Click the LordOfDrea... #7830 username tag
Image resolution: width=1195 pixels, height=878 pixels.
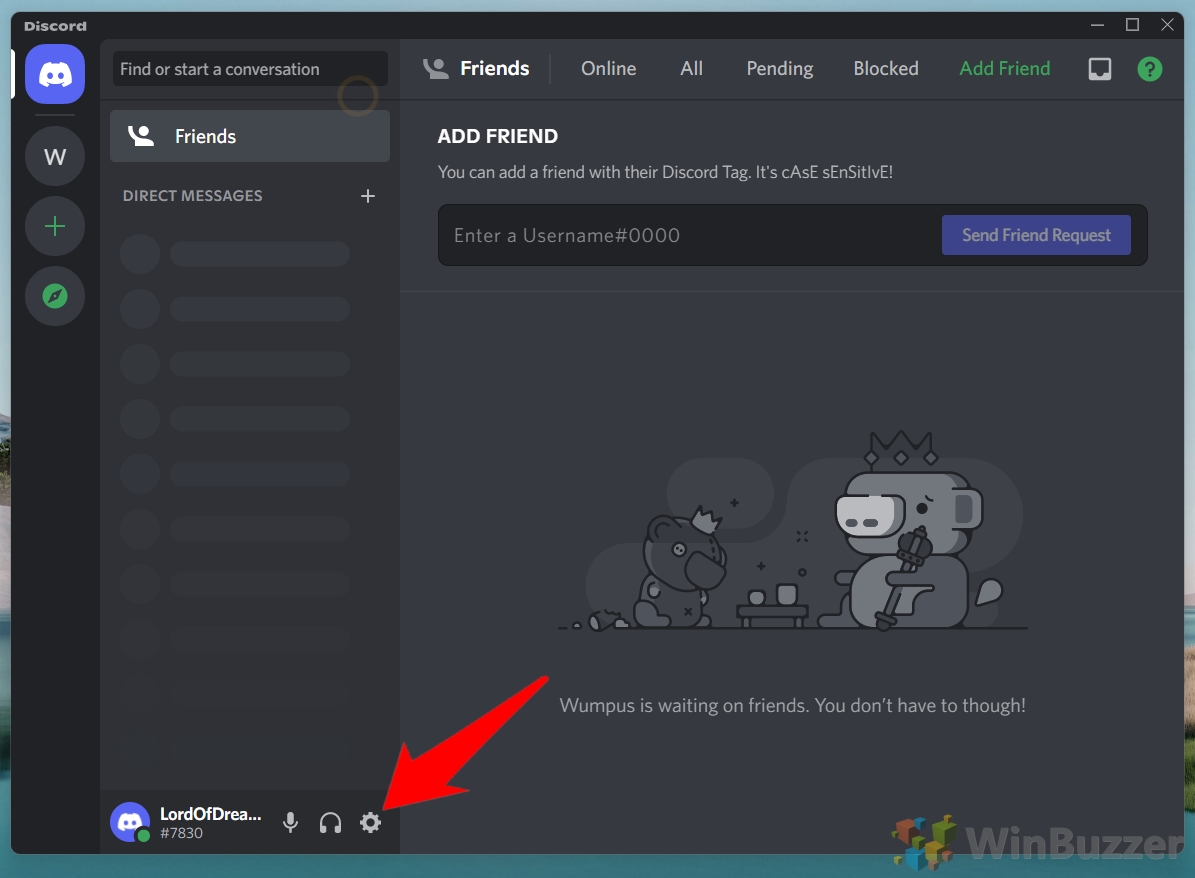(x=211, y=823)
